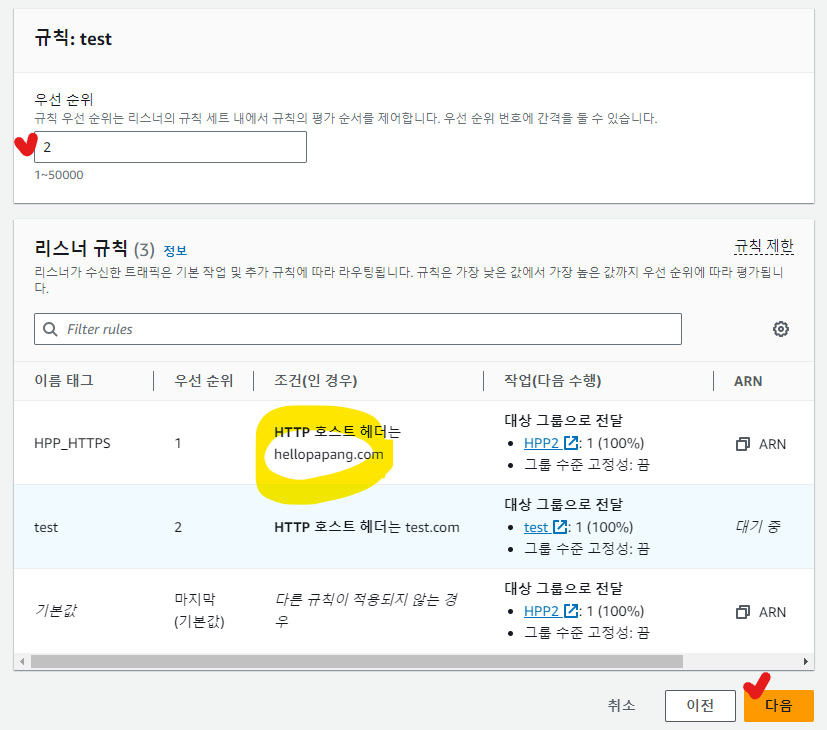
Task: Click external link icon beside test target group
Action: click(x=560, y=527)
